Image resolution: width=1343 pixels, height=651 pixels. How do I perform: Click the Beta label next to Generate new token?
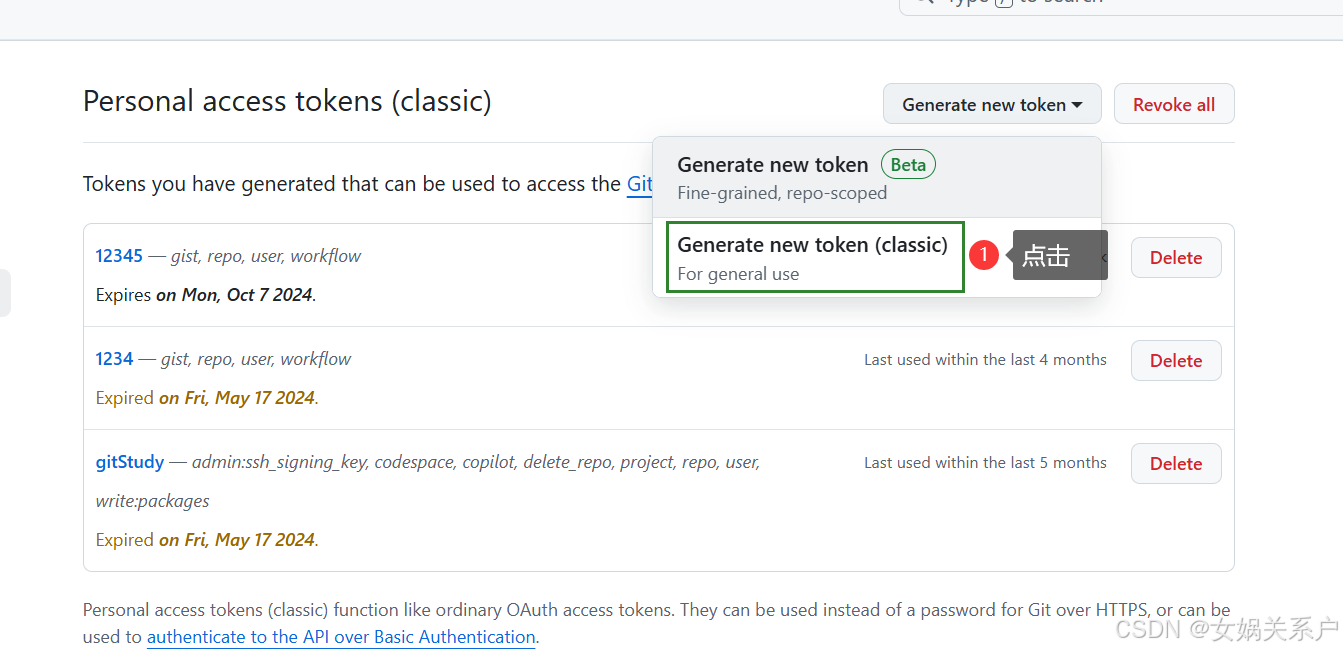pyautogui.click(x=907, y=164)
